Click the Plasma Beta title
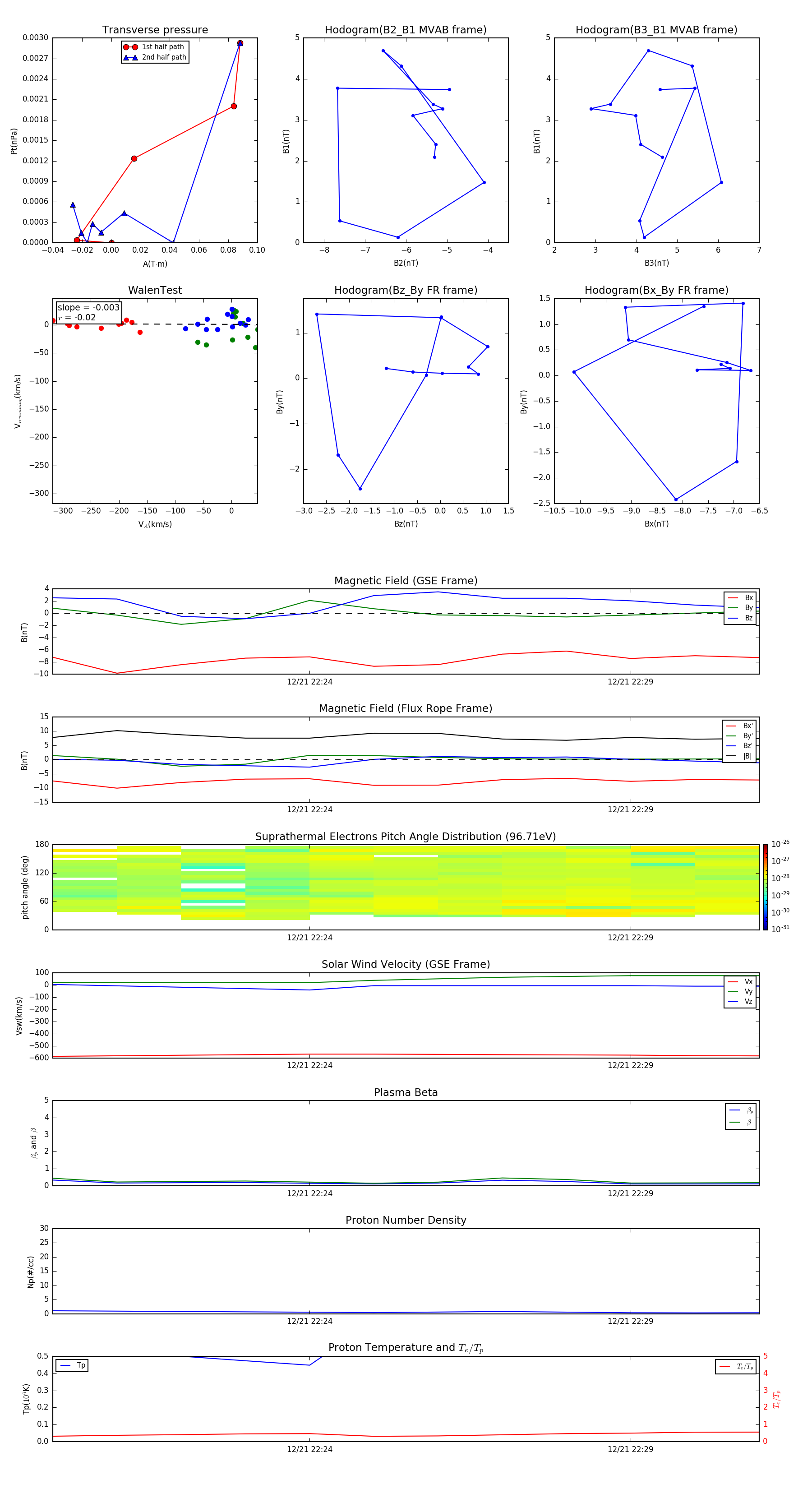Screen dimensions: 812x1489 coord(406,1093)
